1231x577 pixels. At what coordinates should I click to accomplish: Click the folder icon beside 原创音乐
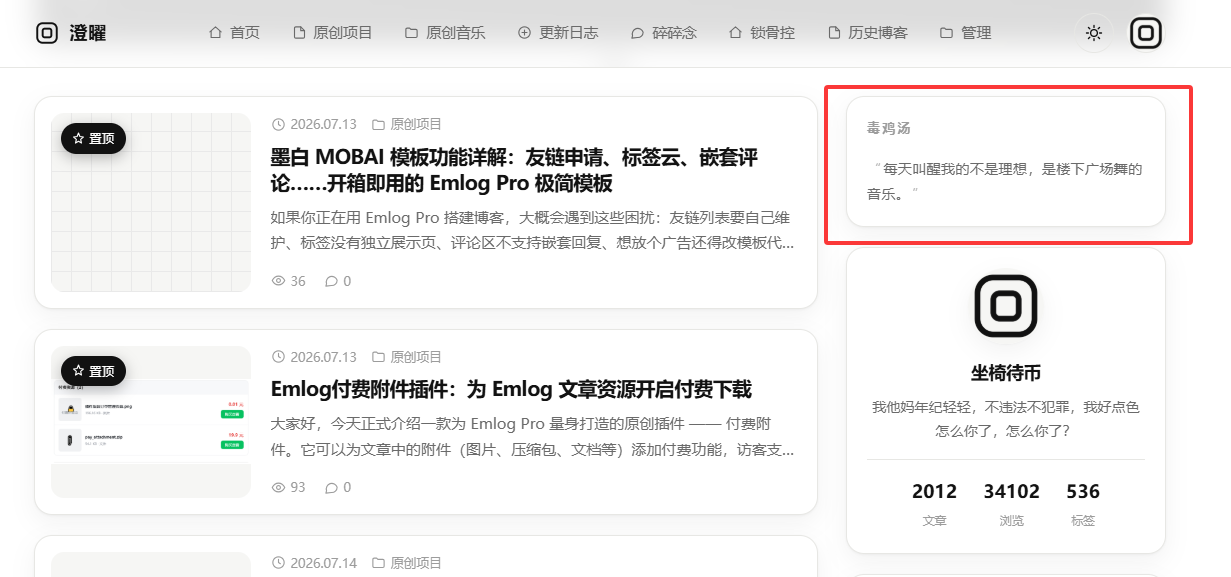411,33
